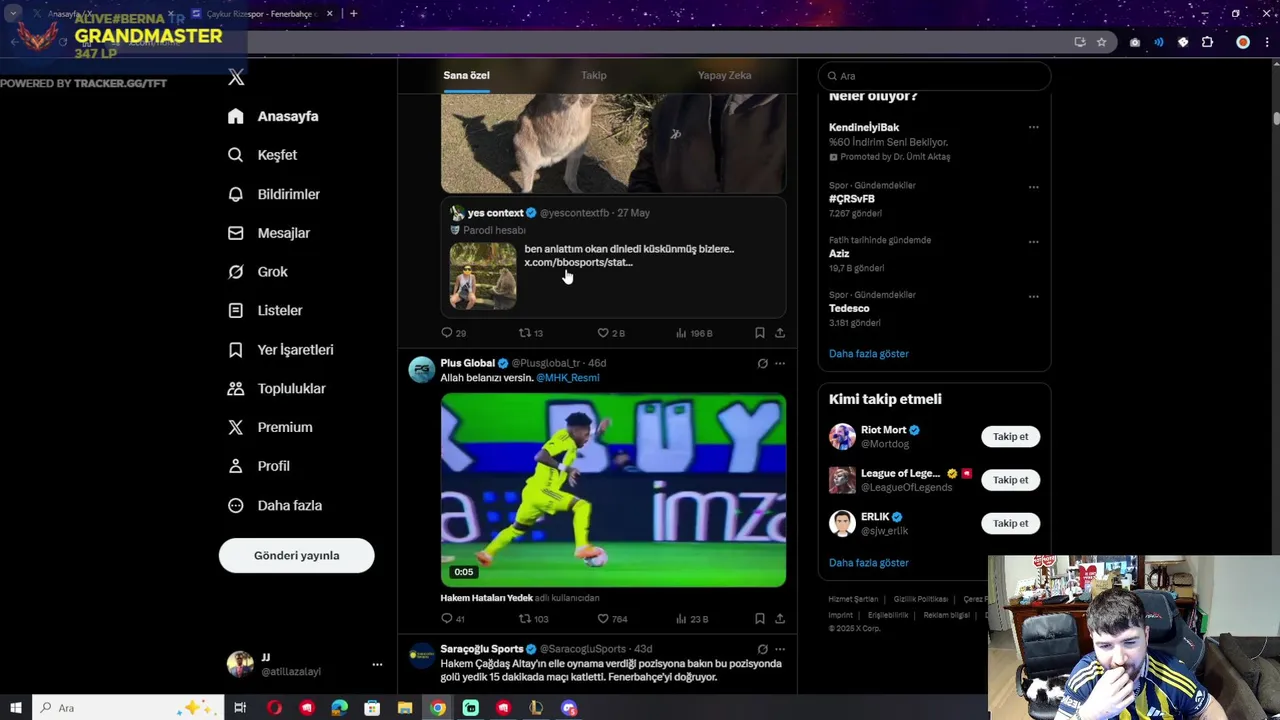Open the quoted yes context post thumbnail
This screenshot has width=1280, height=720.
click(483, 275)
